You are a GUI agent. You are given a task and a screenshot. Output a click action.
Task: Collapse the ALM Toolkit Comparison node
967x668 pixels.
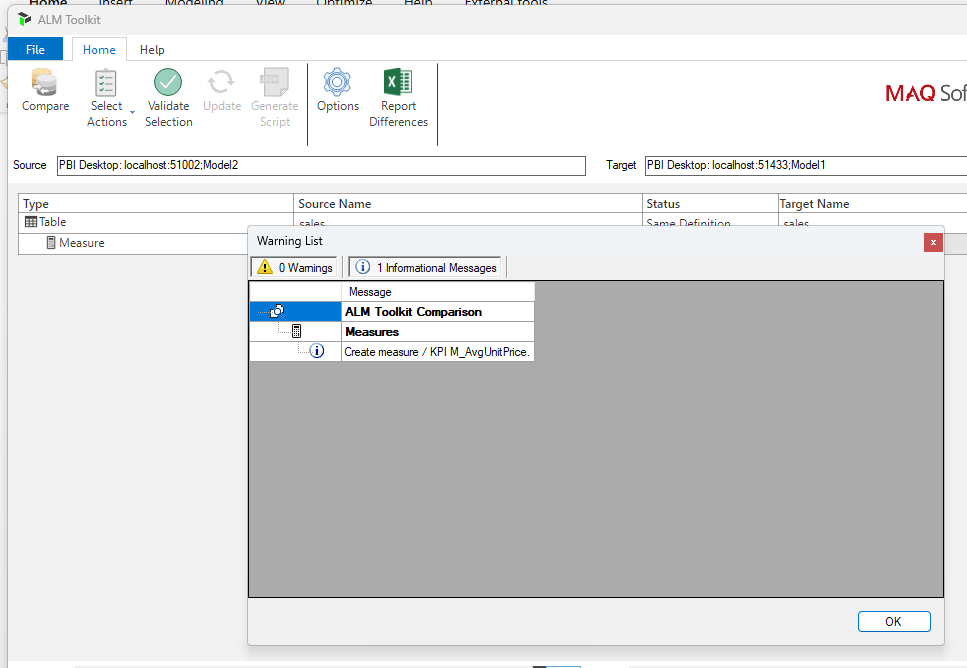tap(277, 312)
